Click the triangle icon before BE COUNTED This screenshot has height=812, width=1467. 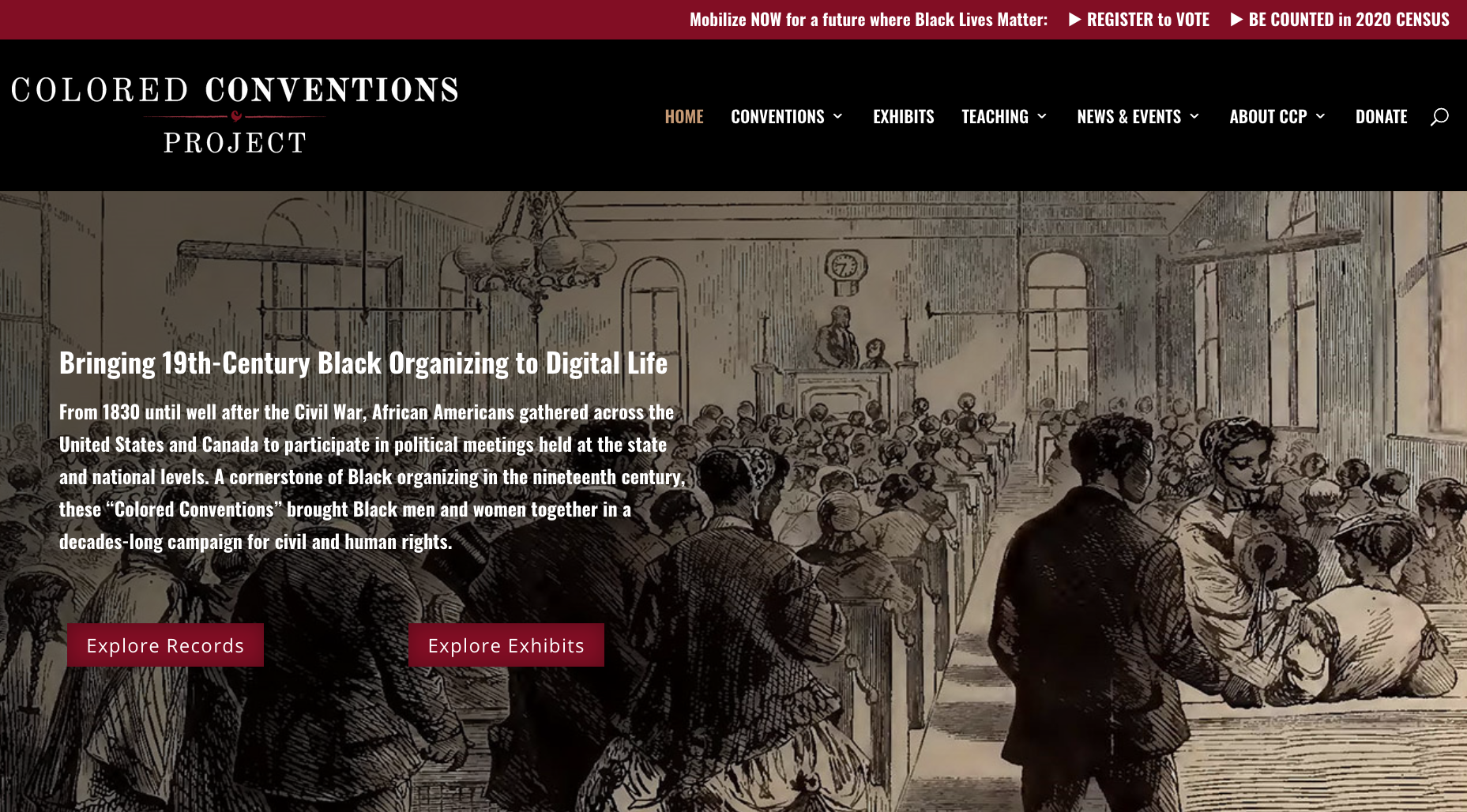(x=1236, y=20)
